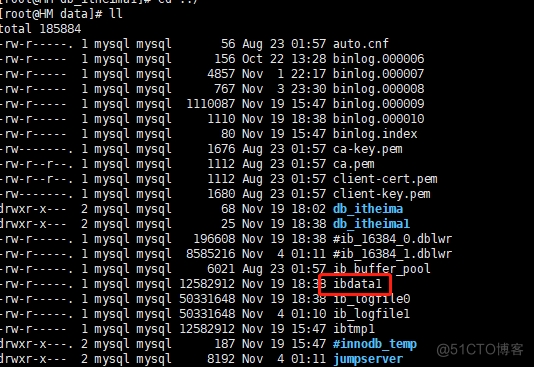Click the client-cert.pem file name
The height and width of the screenshot is (367, 534).
click(385, 179)
